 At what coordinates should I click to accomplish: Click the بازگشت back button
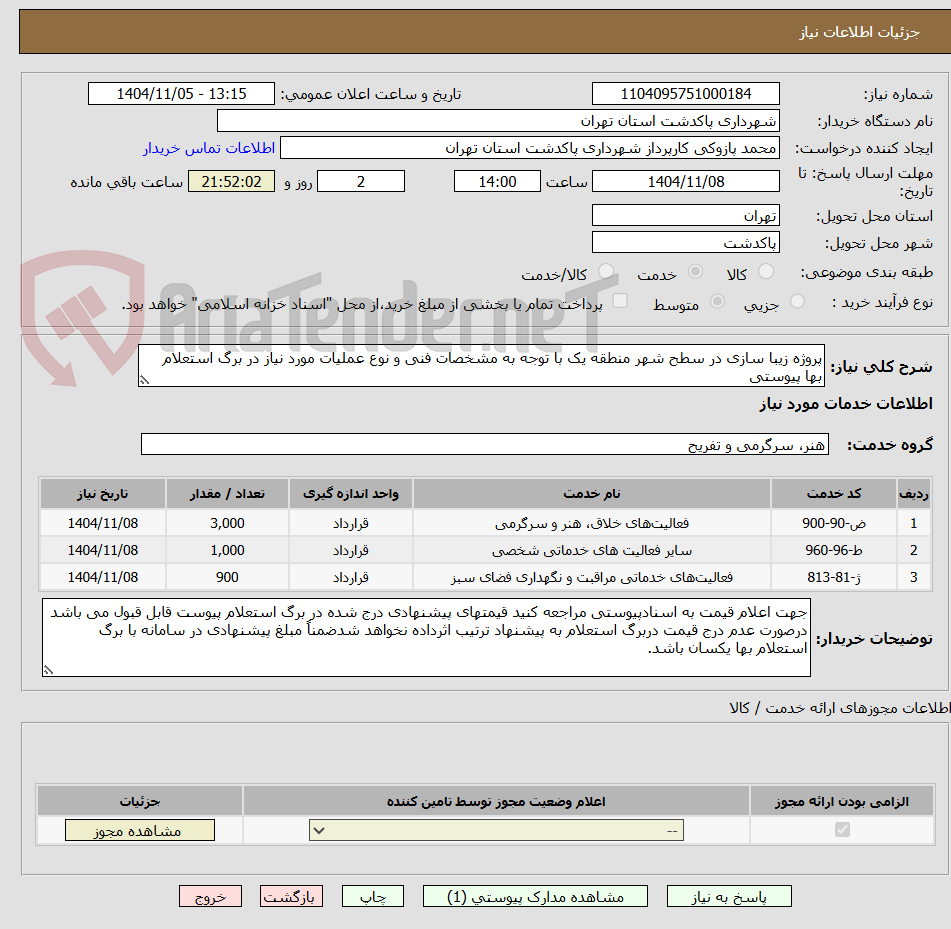pos(291,896)
